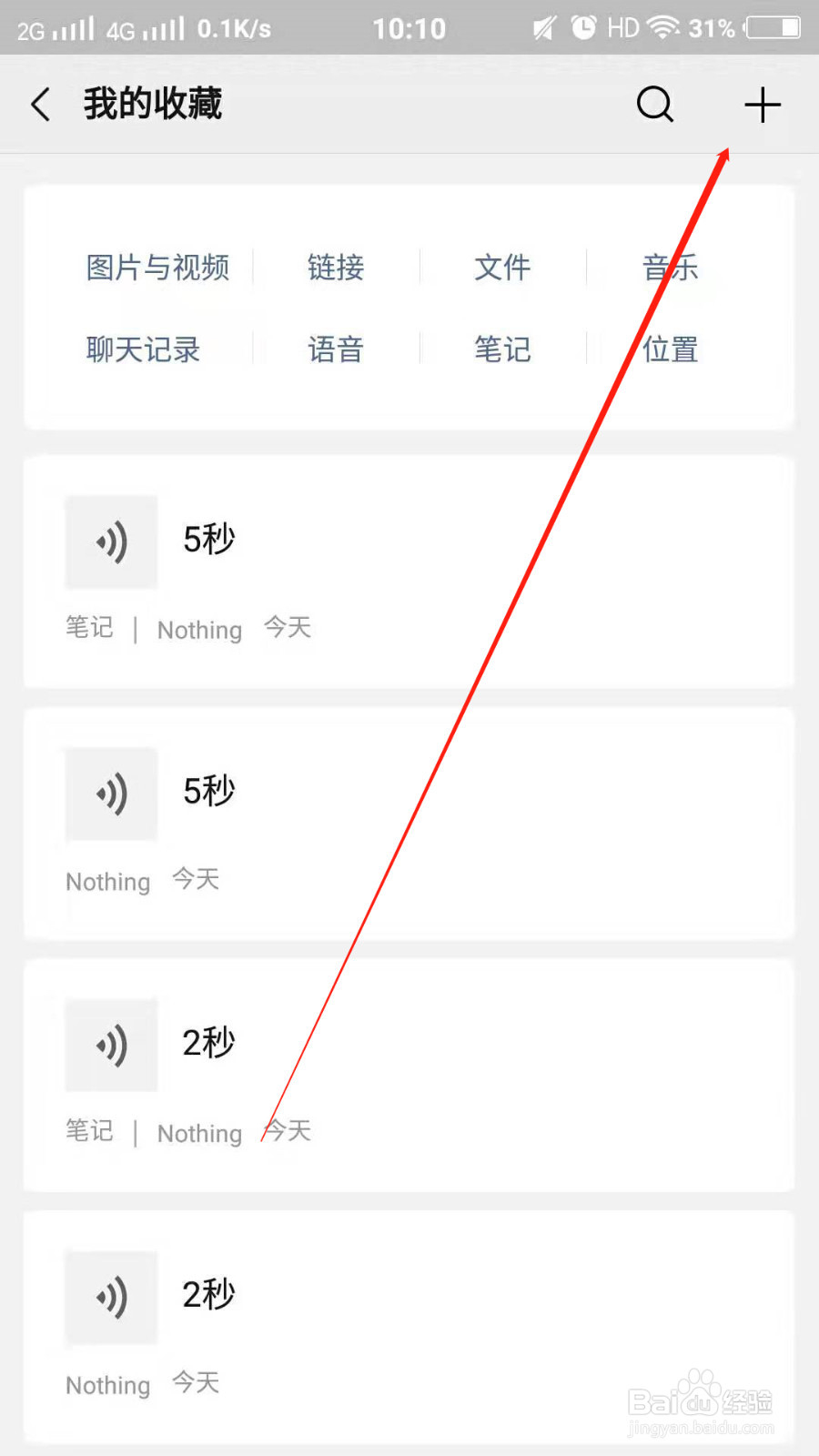Choose the 位置 category filter

click(670, 349)
